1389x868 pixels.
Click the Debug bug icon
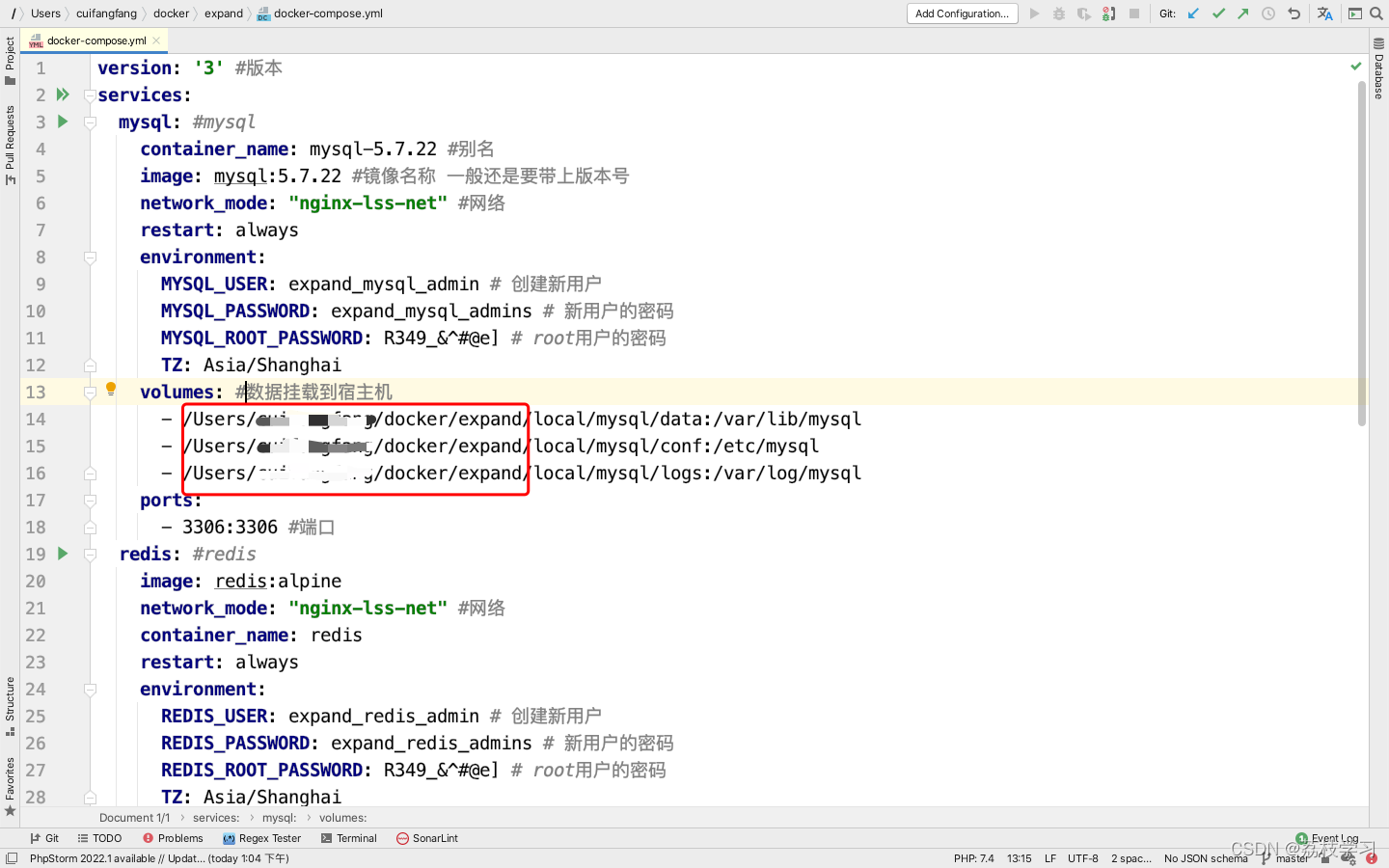pos(1059,14)
